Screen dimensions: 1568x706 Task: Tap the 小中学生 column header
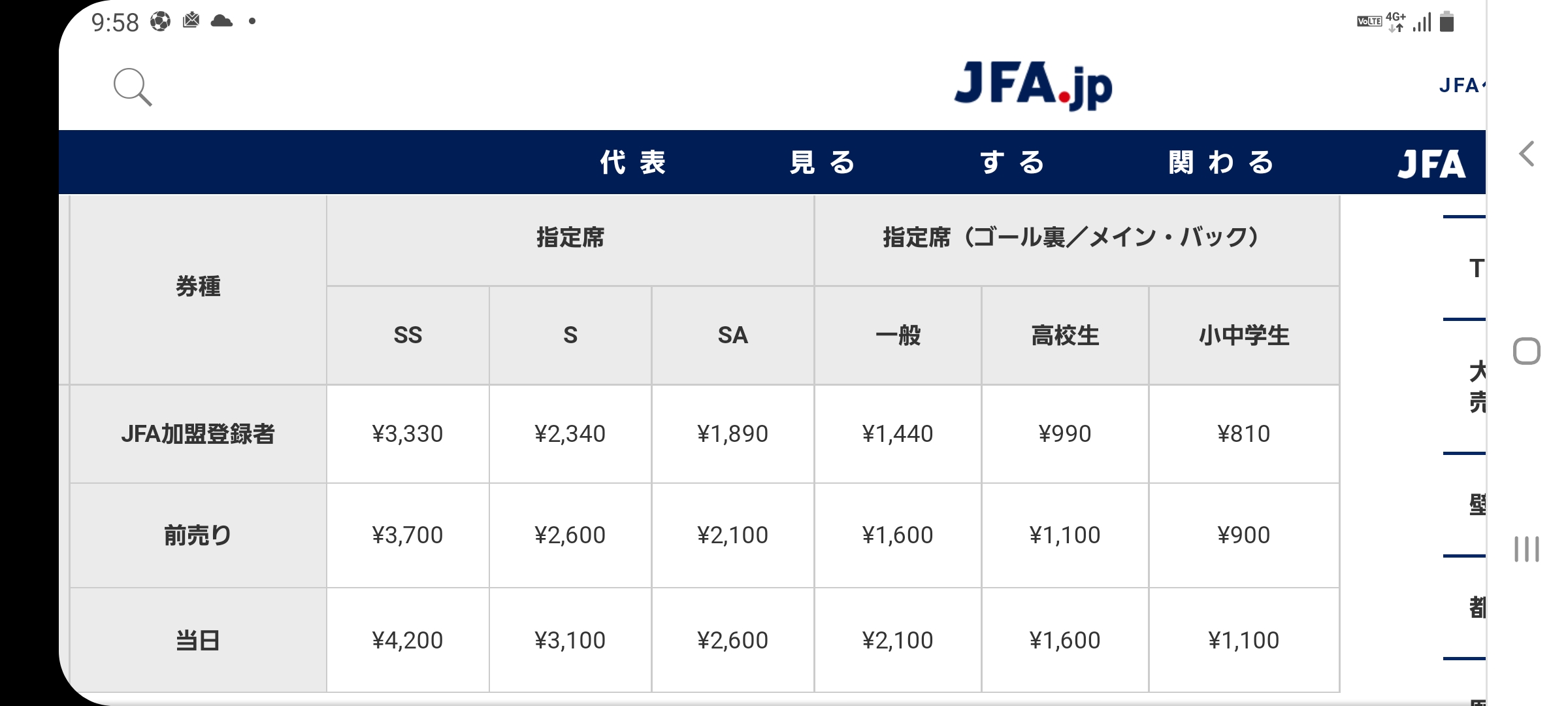coord(1244,335)
